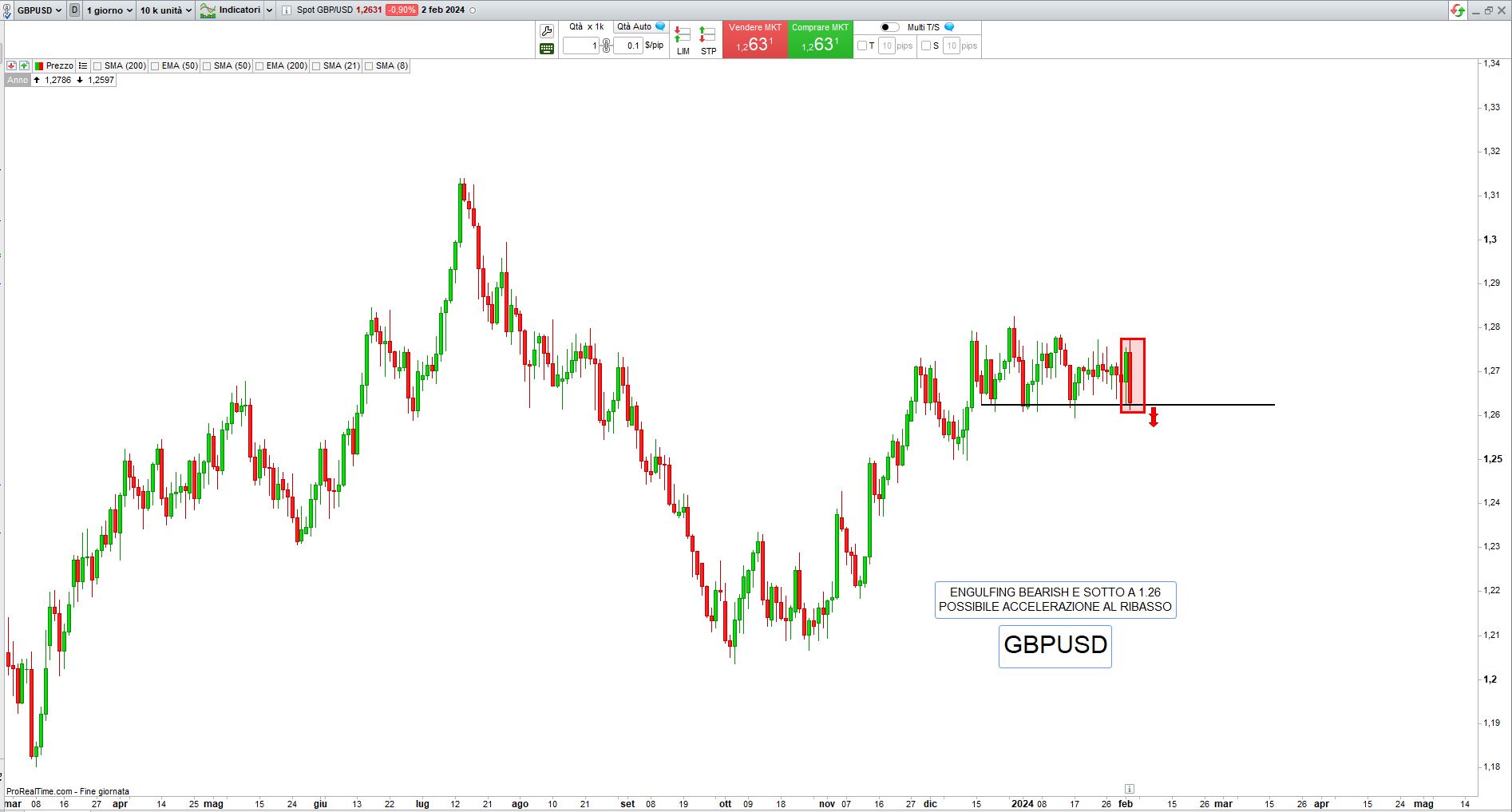The height and width of the screenshot is (812, 1512).
Task: Enable the S stop checkbox
Action: pos(926,46)
